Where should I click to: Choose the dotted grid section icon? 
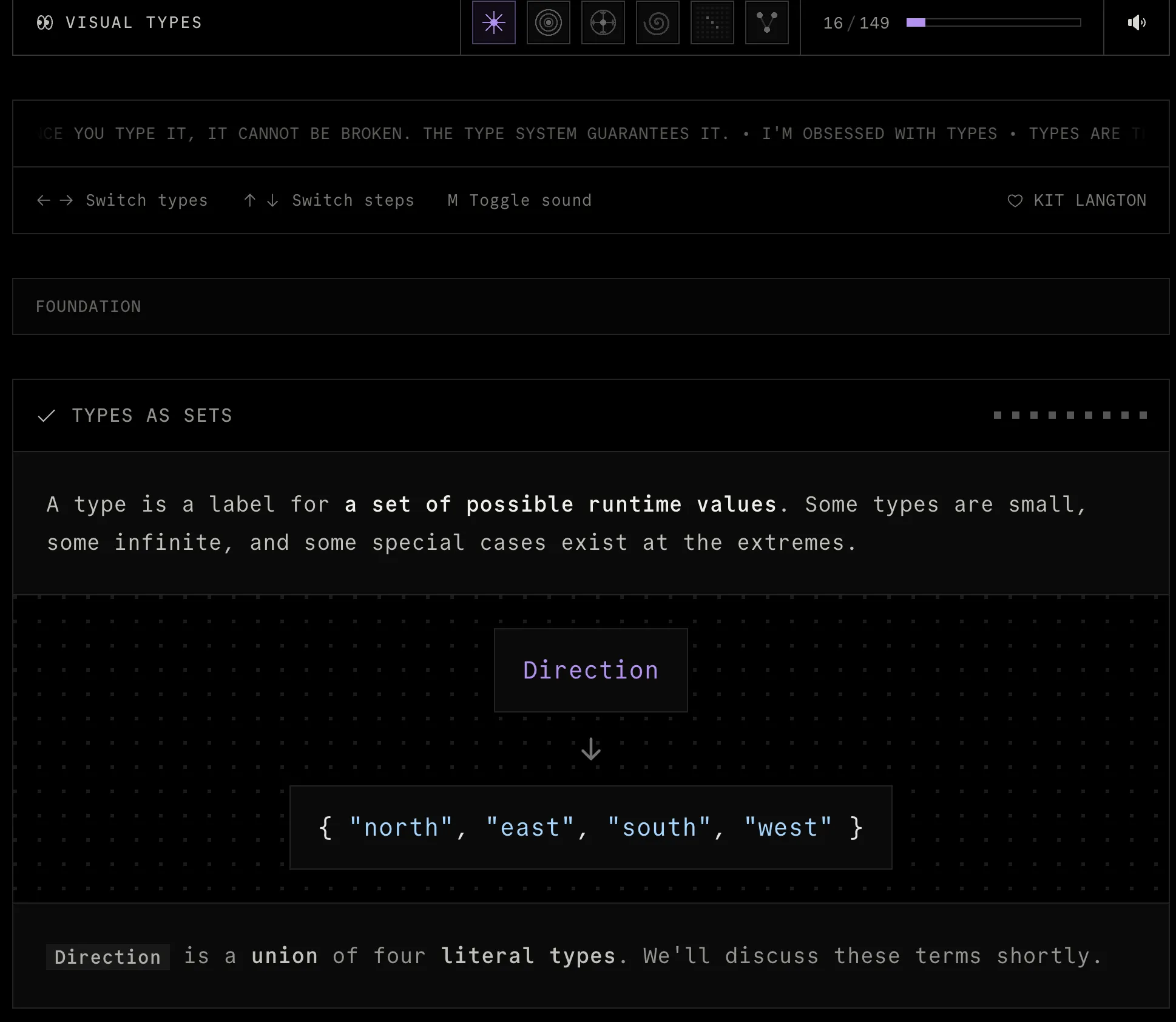(x=712, y=23)
